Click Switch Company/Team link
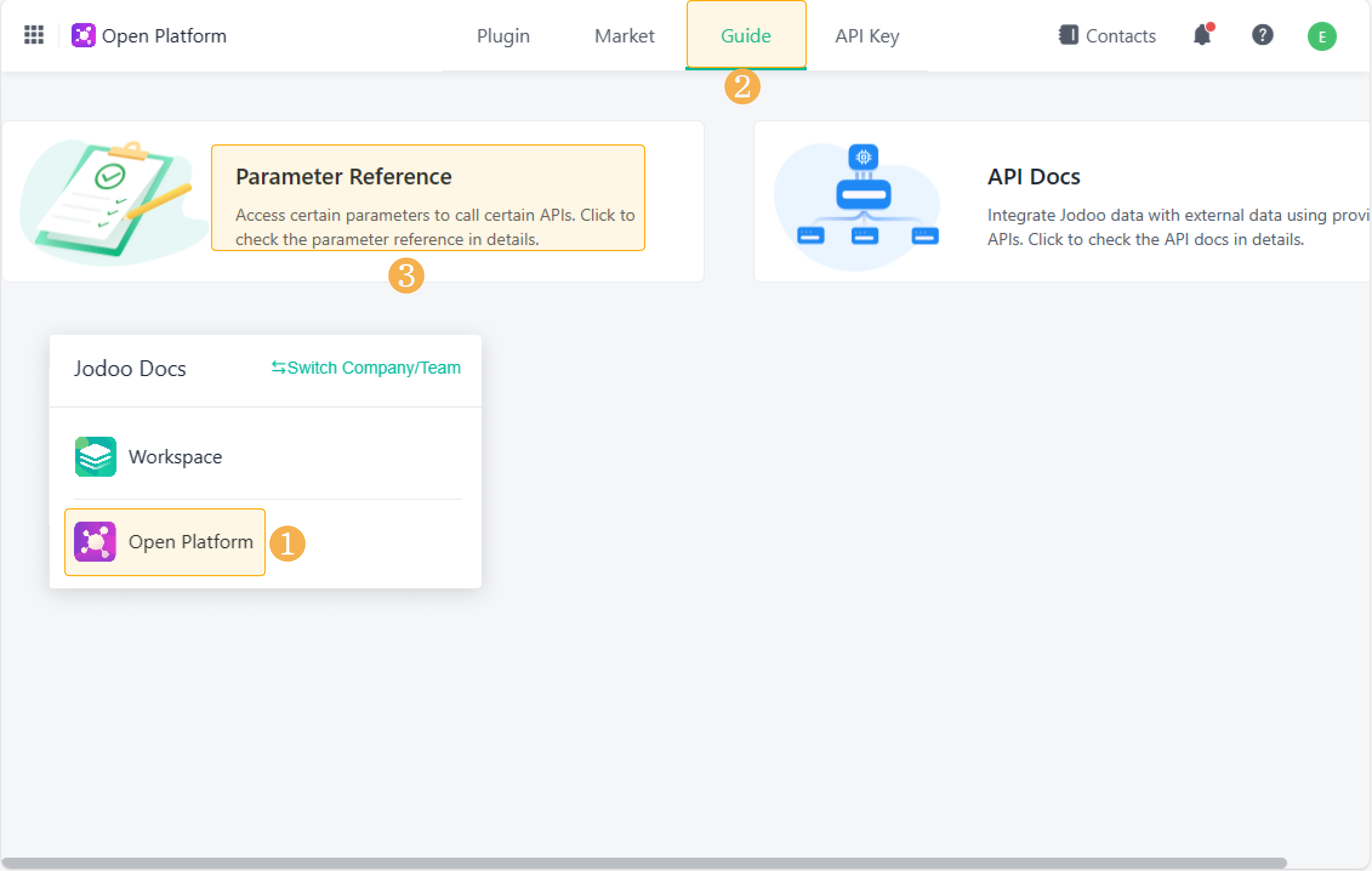The image size is (1372, 871). [x=366, y=368]
